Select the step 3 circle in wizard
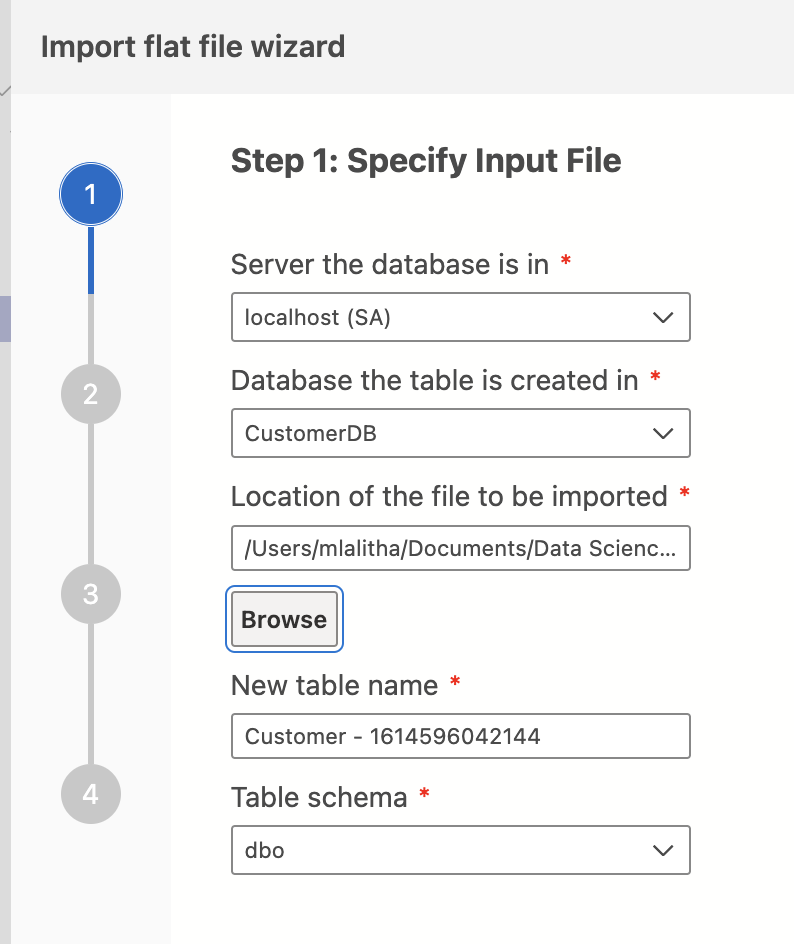Image resolution: width=794 pixels, height=944 pixels. point(90,594)
